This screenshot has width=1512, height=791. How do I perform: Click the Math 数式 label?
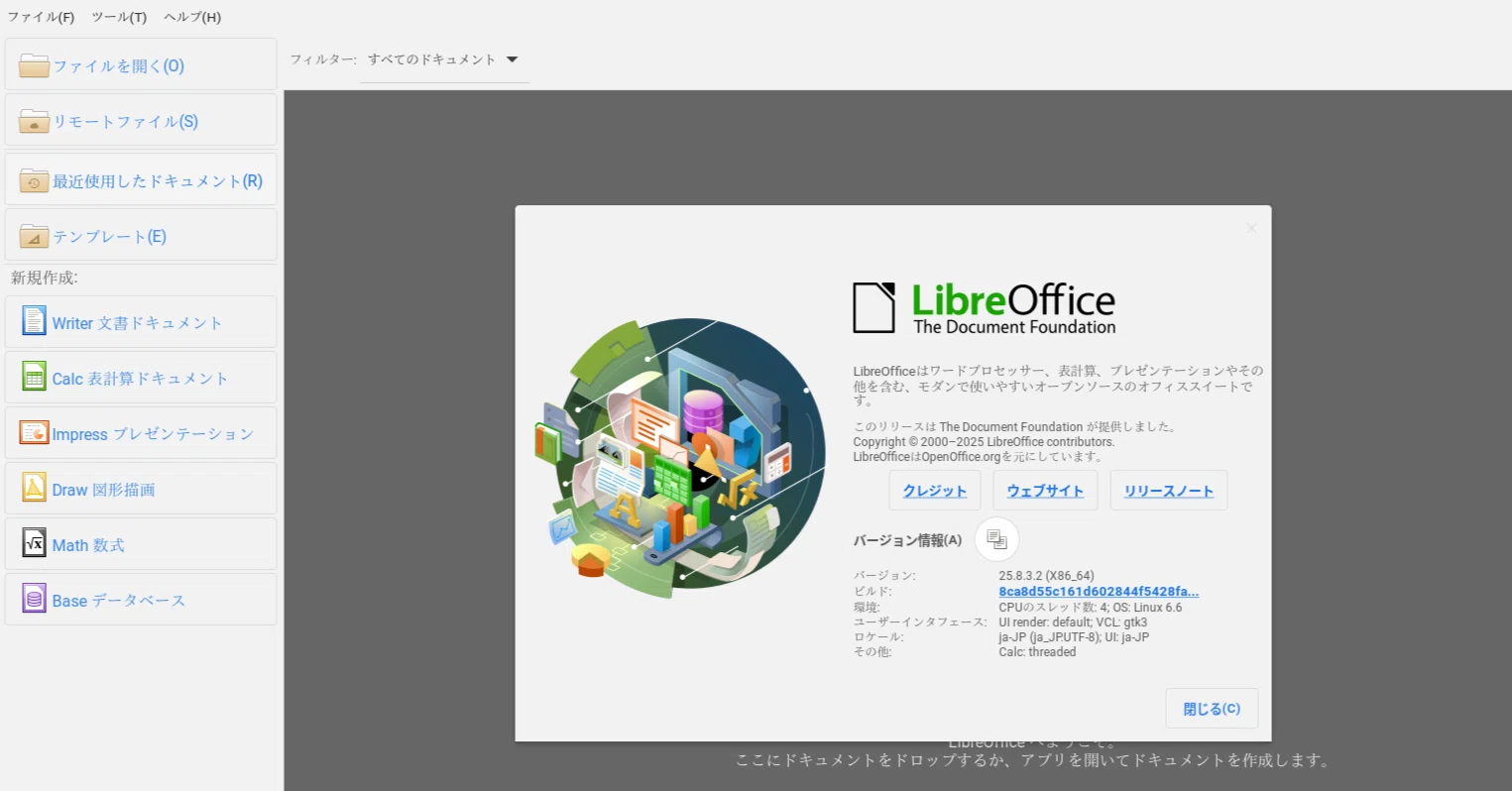(x=88, y=545)
